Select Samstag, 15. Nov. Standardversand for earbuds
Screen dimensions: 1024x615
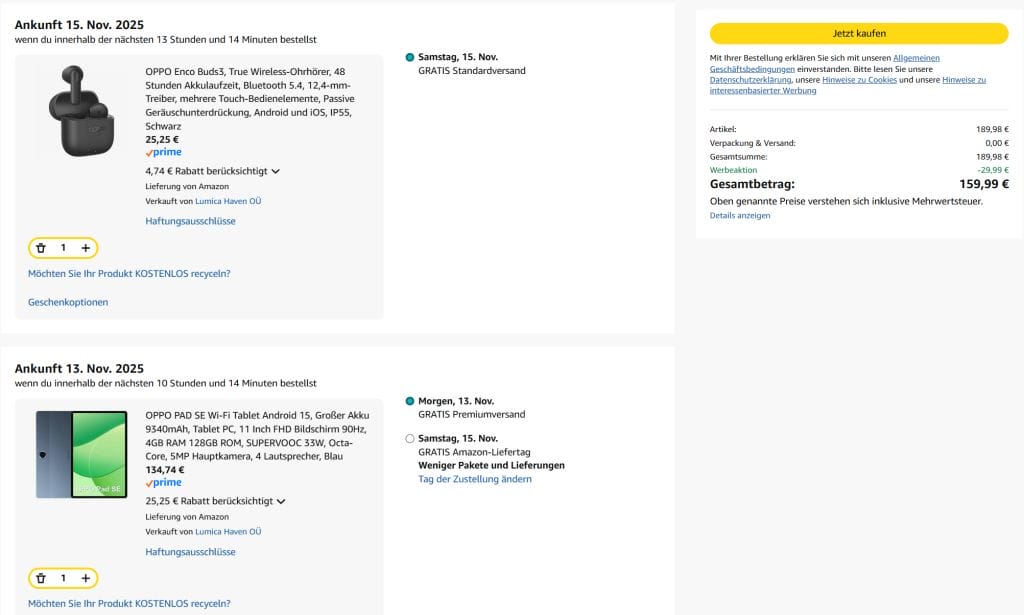pos(410,58)
